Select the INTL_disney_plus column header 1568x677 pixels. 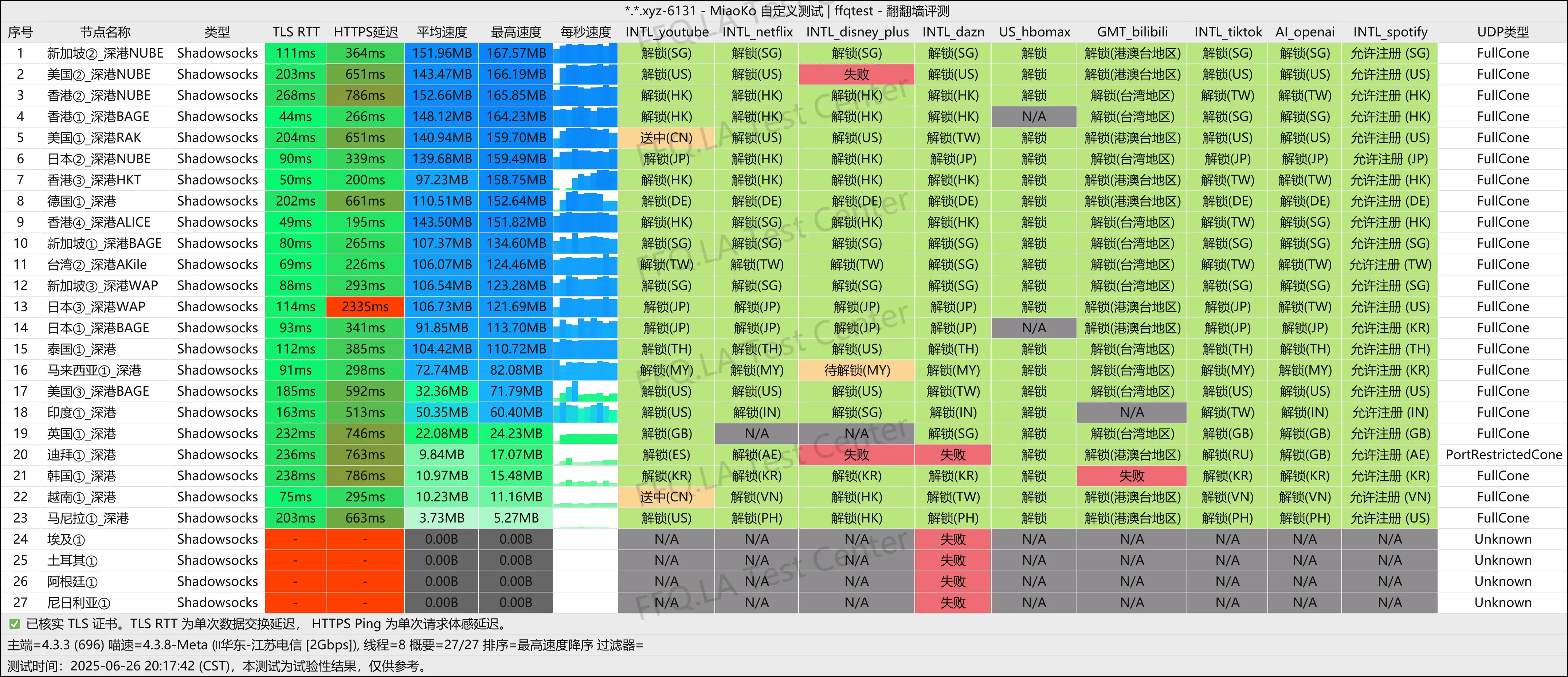pos(857,32)
